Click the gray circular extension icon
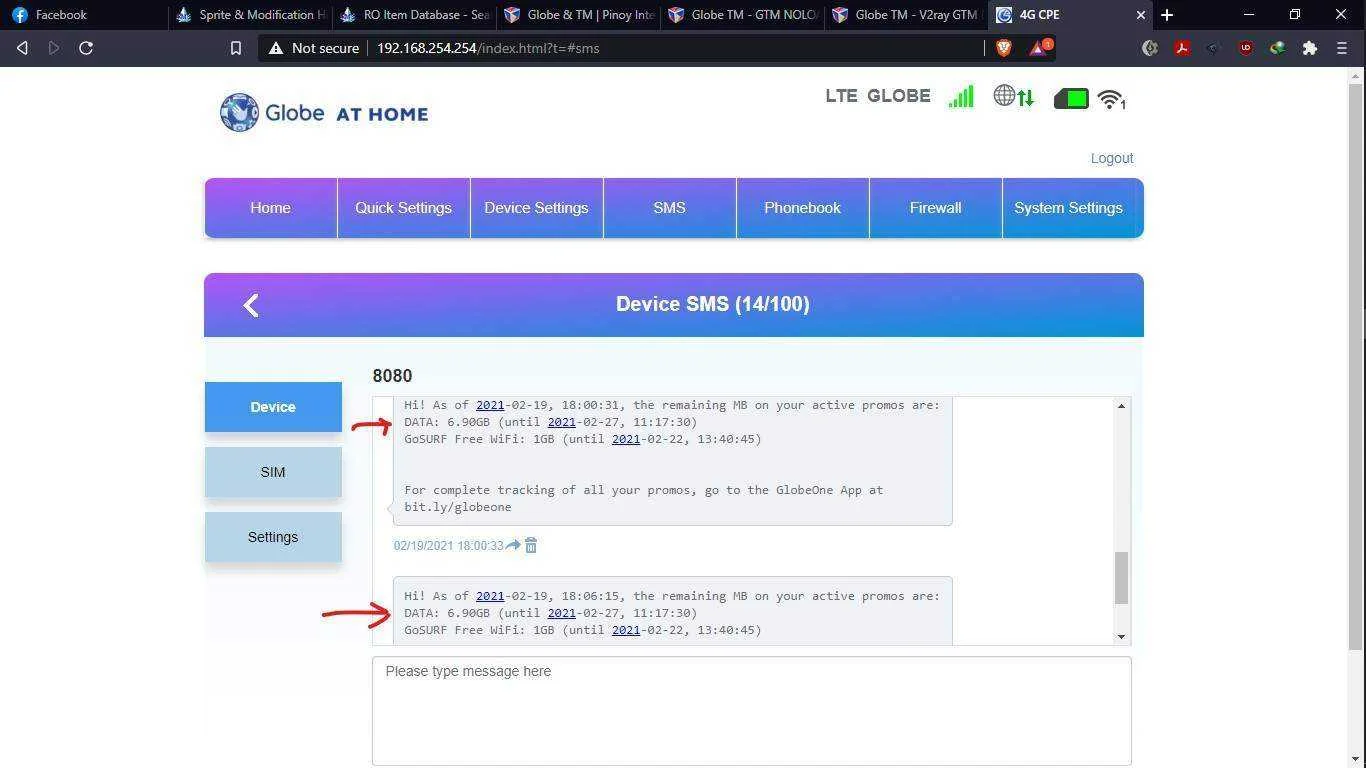The height and width of the screenshot is (768, 1366). coord(1150,48)
